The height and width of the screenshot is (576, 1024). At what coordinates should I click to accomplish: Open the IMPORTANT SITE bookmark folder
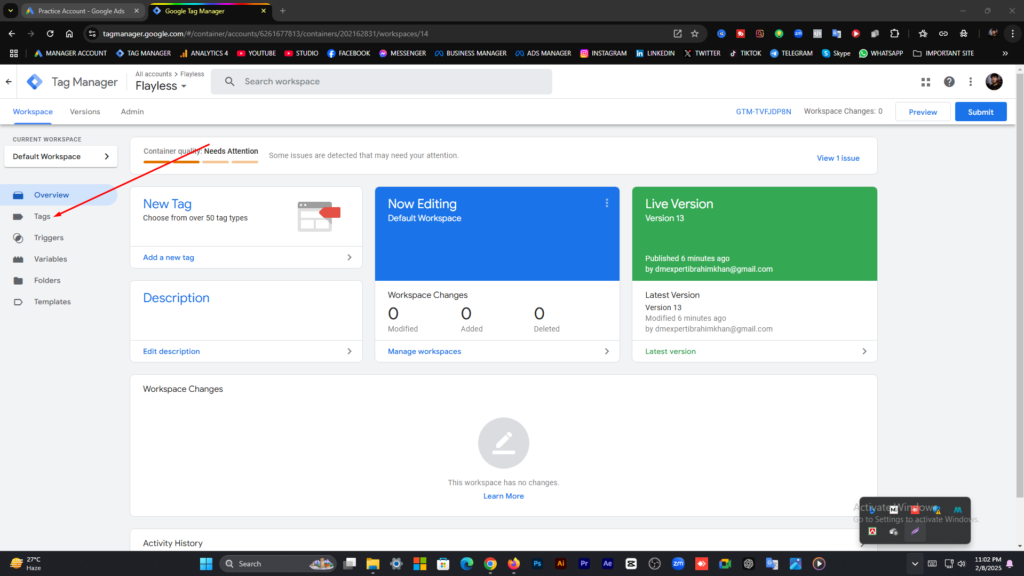(943, 54)
